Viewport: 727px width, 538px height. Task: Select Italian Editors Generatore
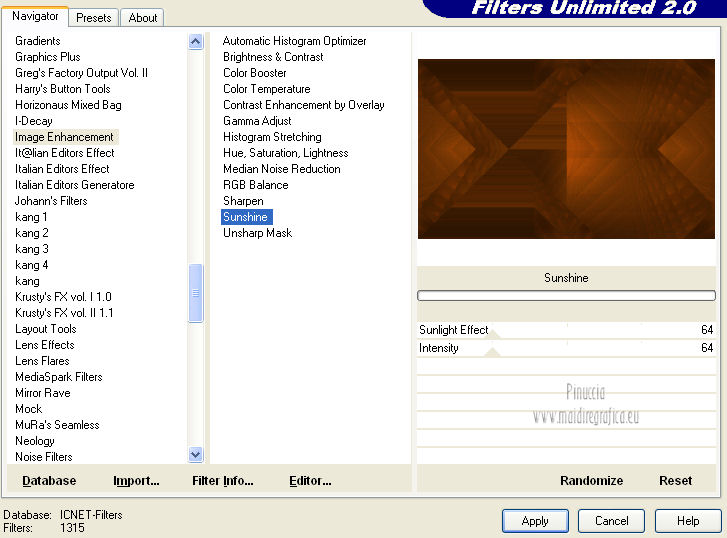tap(75, 185)
